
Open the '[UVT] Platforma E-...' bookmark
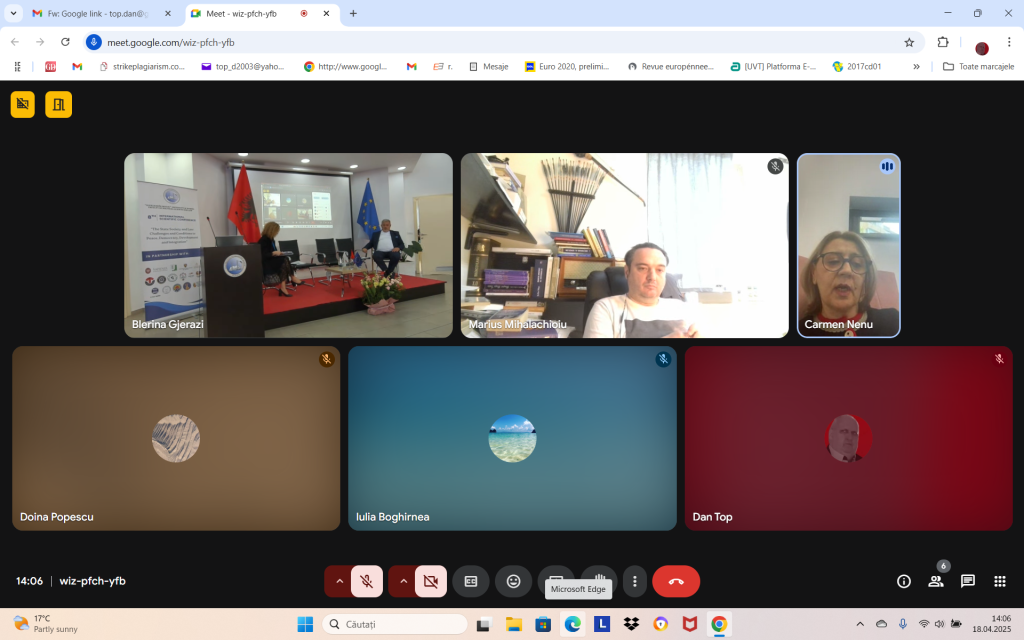[x=773, y=67]
